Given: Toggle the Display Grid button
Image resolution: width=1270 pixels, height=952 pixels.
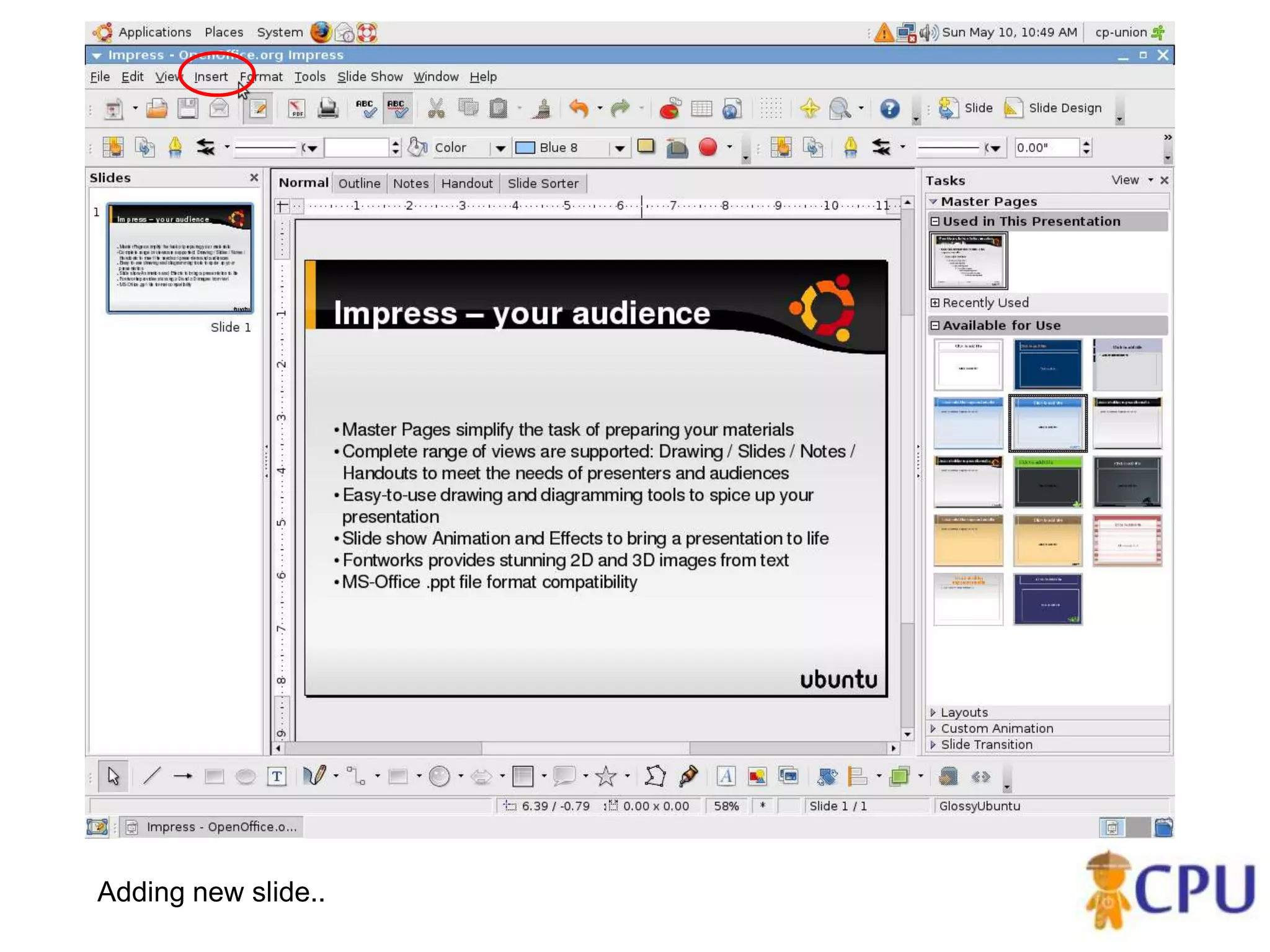Looking at the screenshot, I should point(771,108).
